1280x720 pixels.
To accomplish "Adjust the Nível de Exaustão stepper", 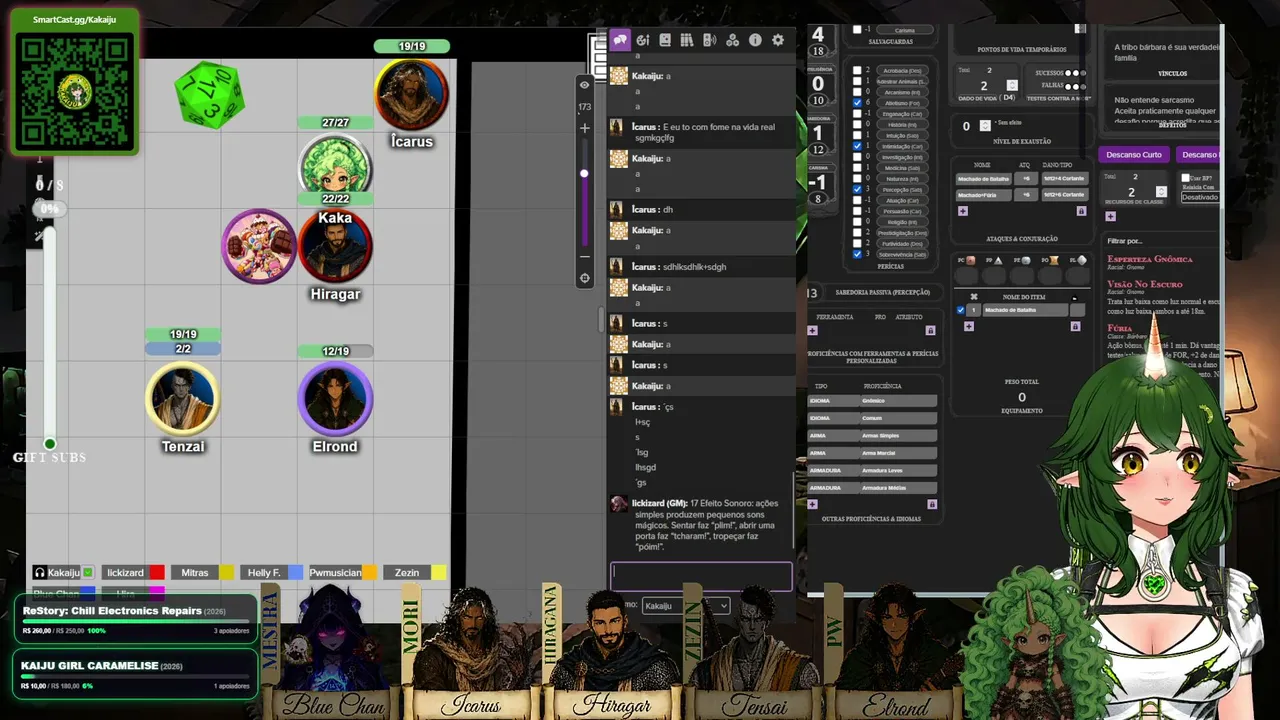I will tap(985, 126).
